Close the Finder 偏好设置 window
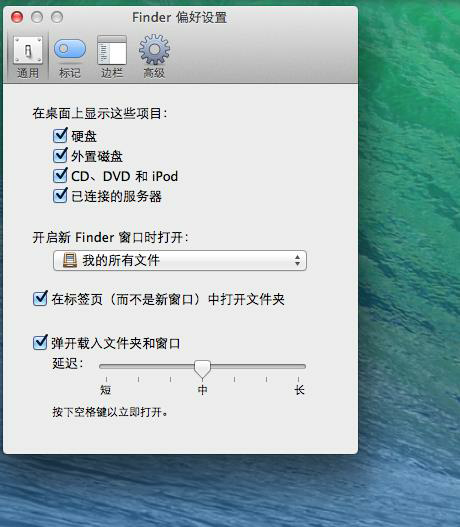Screen dimensions: 460x527 (x=17, y=17)
